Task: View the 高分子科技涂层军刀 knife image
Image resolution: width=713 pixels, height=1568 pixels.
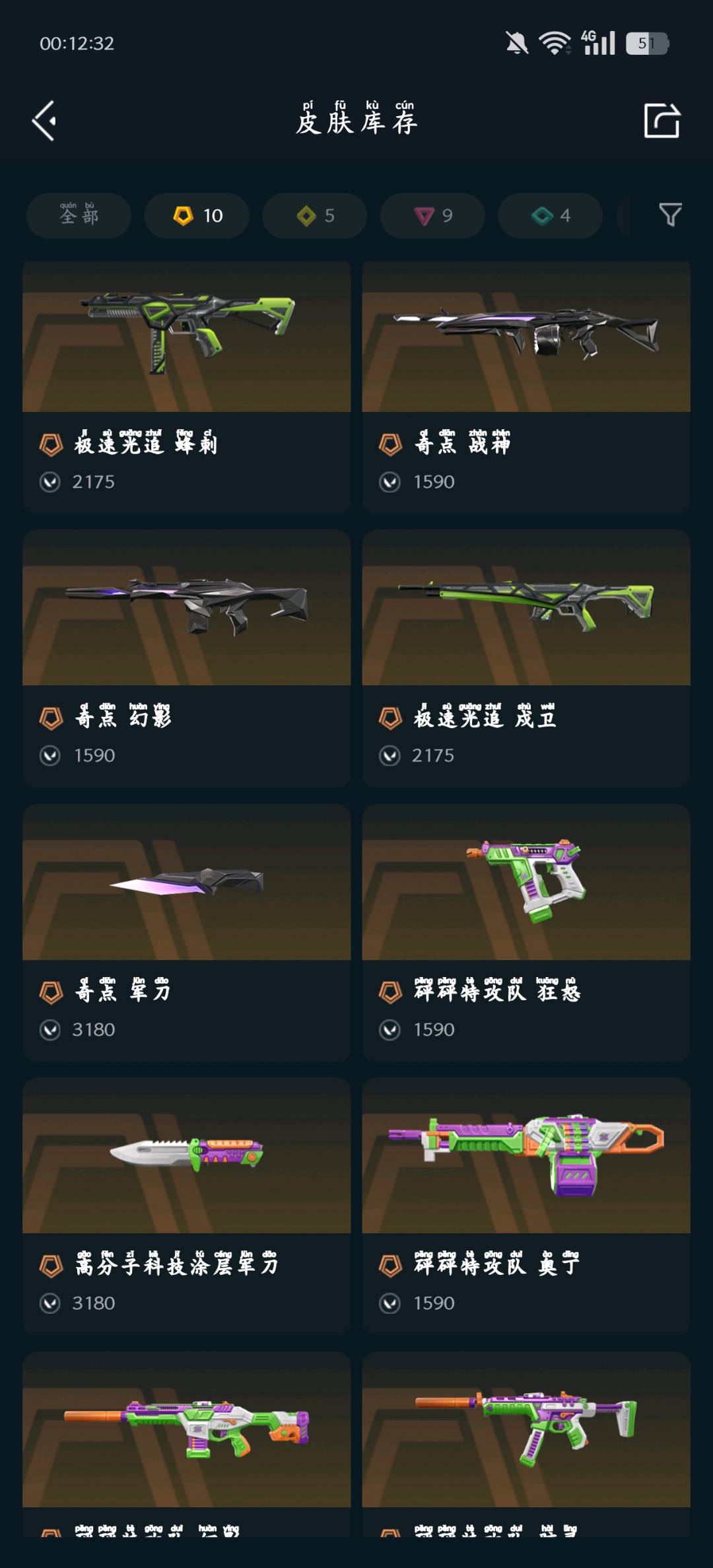Action: coord(186,1155)
